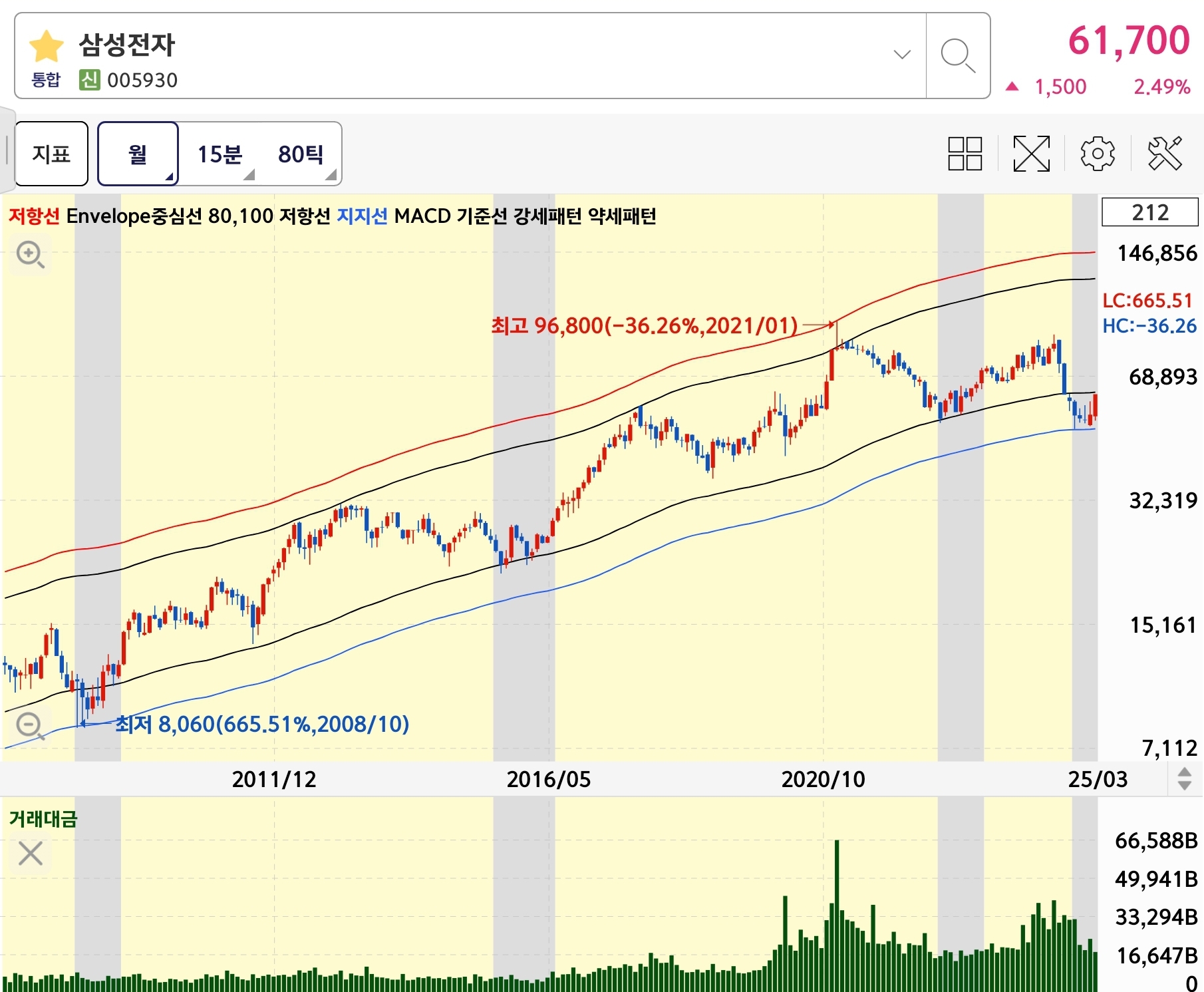Click the 강세패턴 legend label
This screenshot has height=992, width=1204.
pyautogui.click(x=547, y=216)
